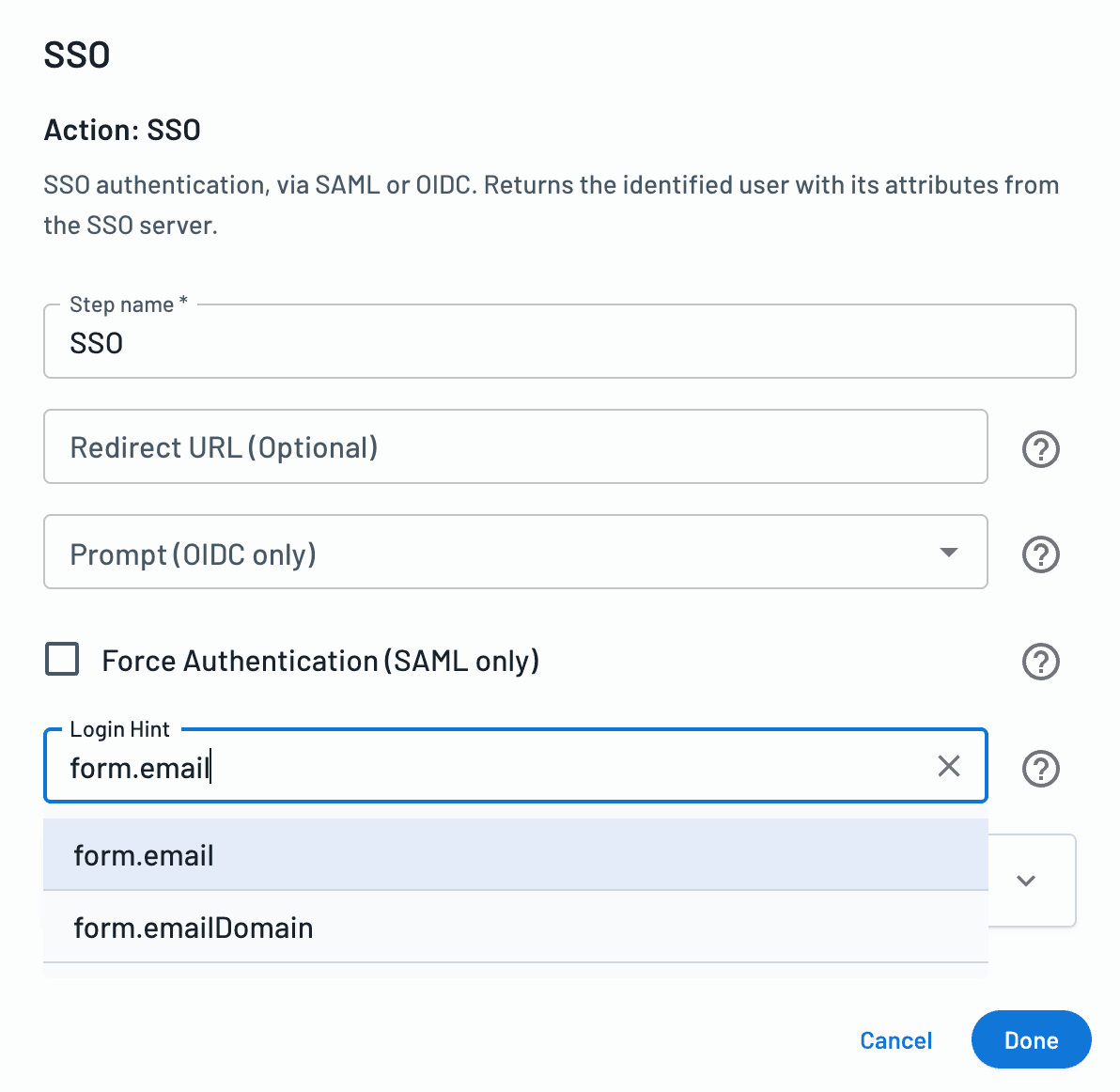The image size is (1120, 1092).
Task: Click the help circle next to Login Hint
Action: coord(1040,769)
